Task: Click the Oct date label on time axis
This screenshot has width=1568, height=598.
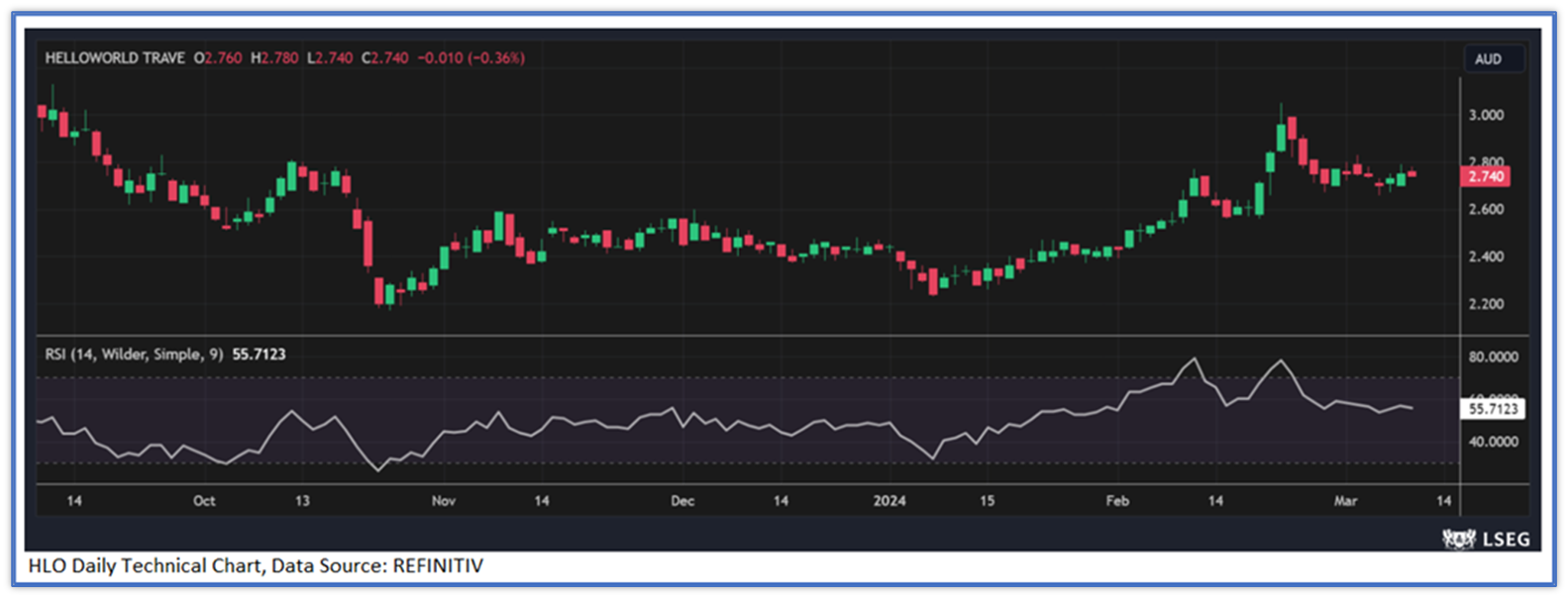Action: pyautogui.click(x=204, y=501)
